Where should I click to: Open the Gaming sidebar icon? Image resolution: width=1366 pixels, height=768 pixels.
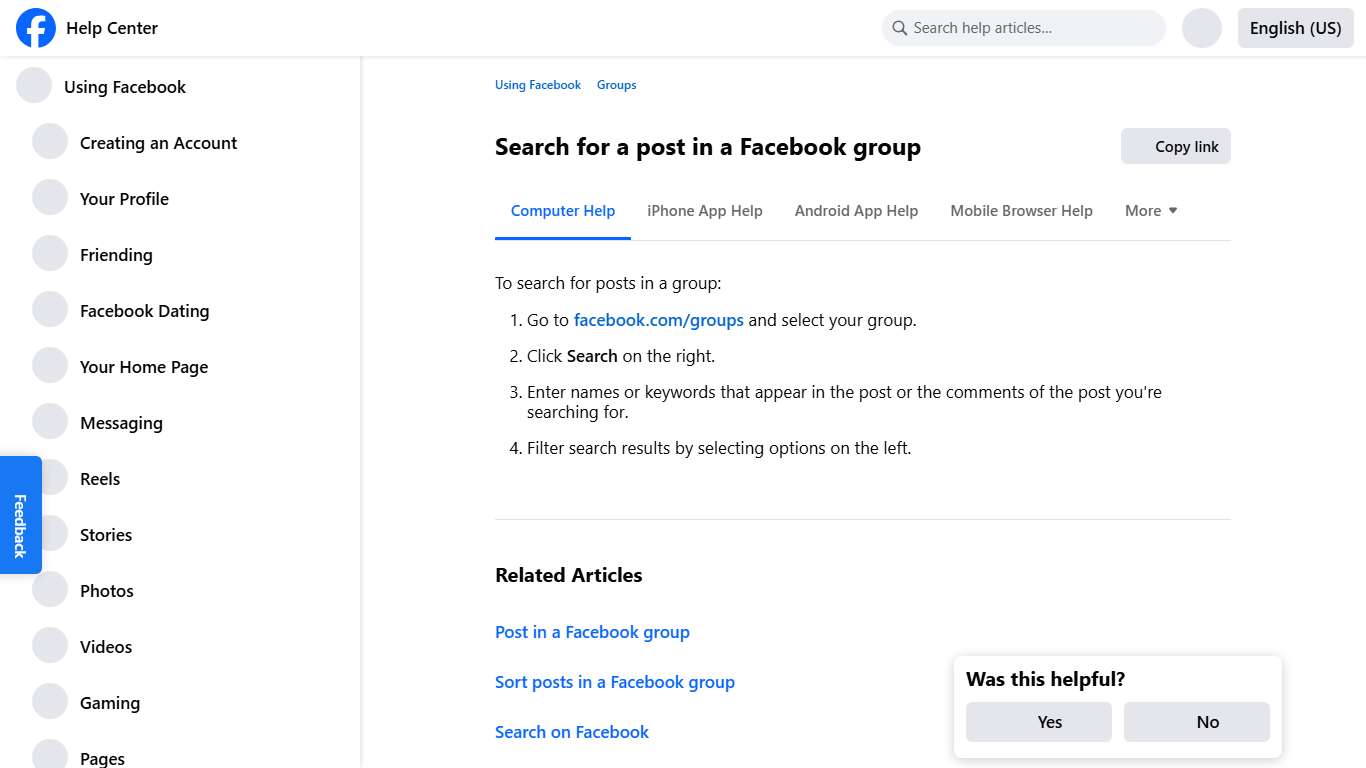[50, 701]
